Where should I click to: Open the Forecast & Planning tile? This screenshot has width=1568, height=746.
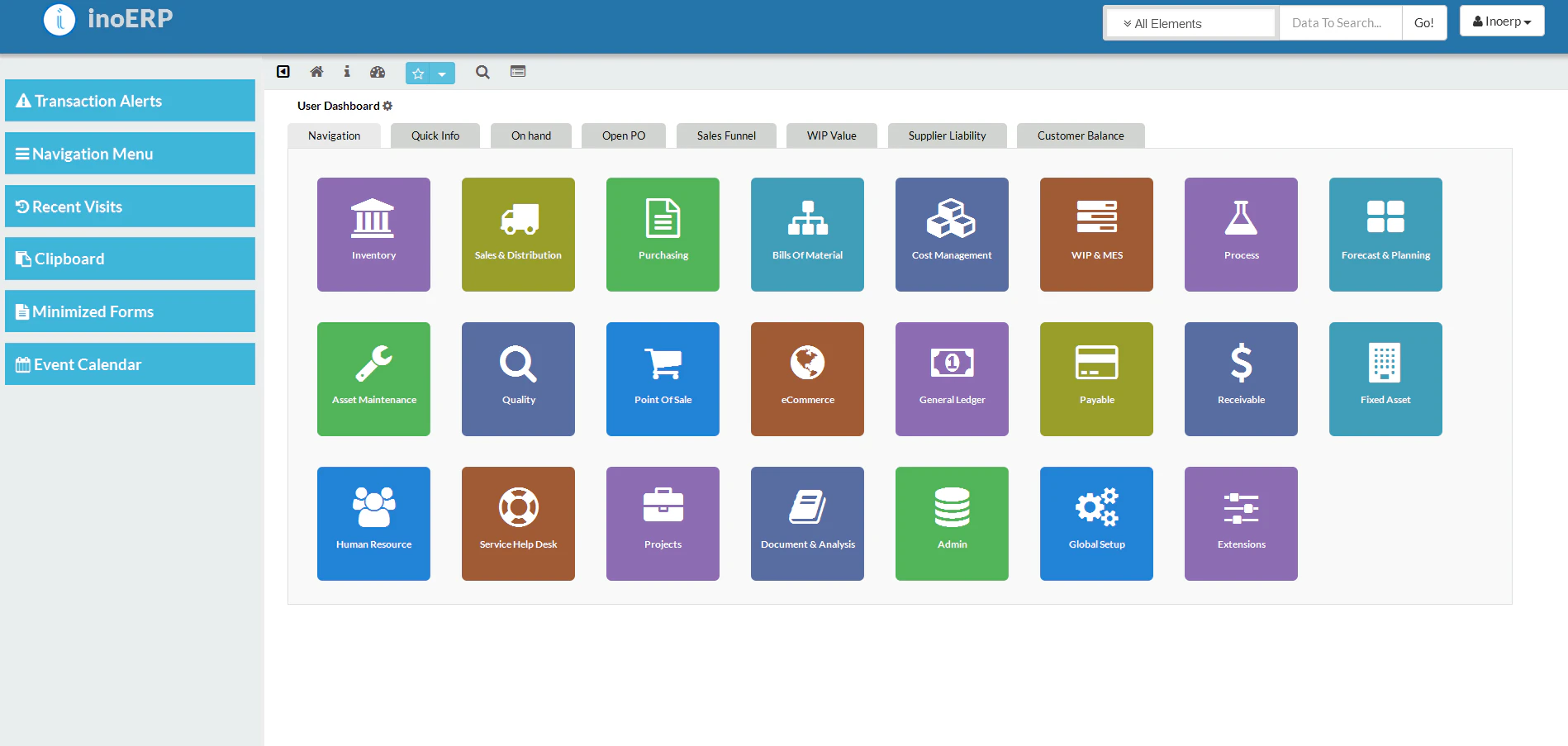1385,235
